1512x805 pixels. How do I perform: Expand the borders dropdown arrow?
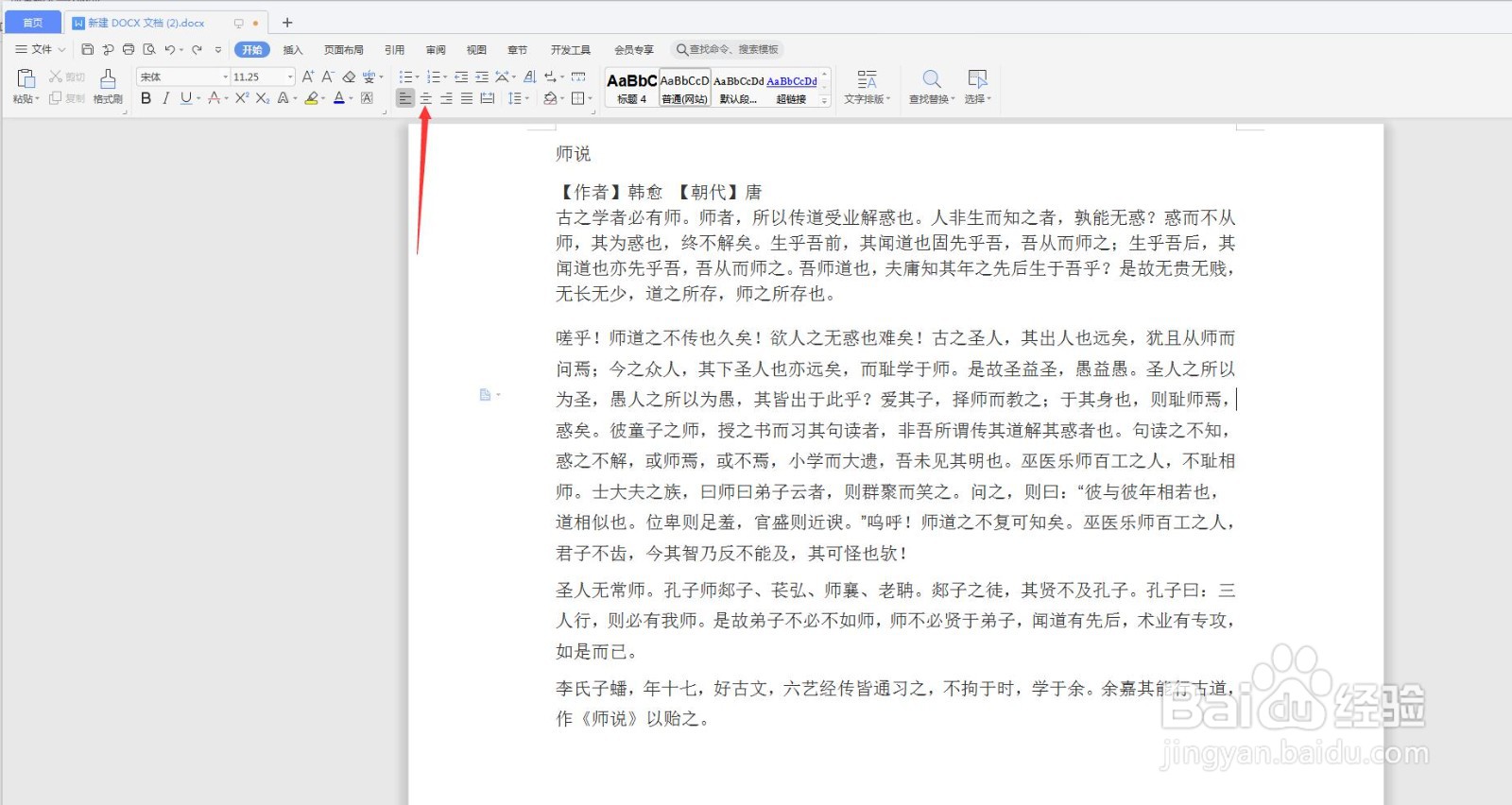[x=591, y=98]
